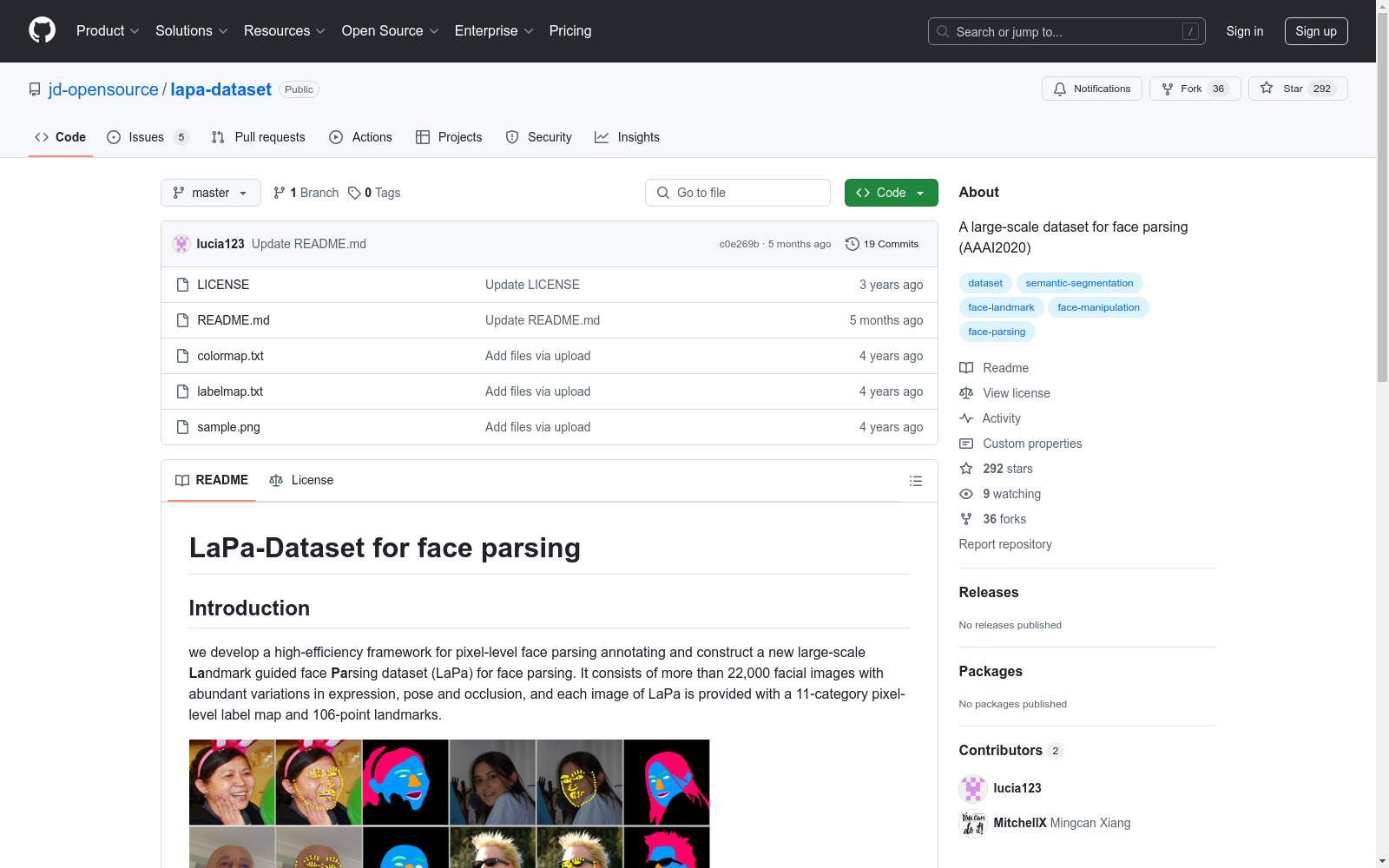Open the sample face parsing image
Image resolution: width=1389 pixels, height=868 pixels.
[x=449, y=804]
